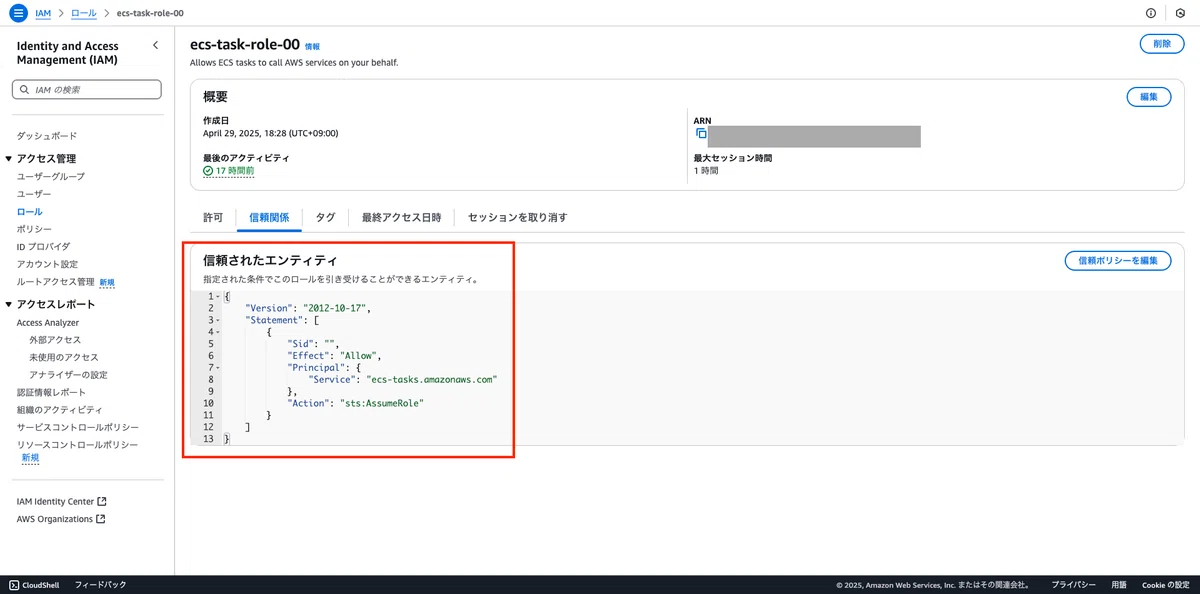Open the settings hexagon icon at top right

point(1181,13)
